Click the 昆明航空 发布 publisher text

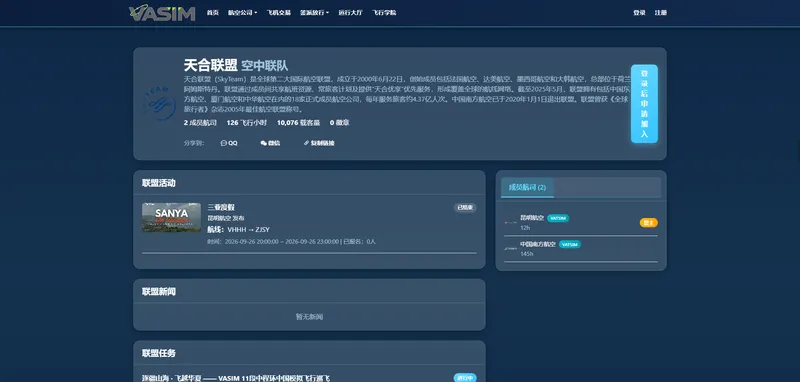point(226,218)
